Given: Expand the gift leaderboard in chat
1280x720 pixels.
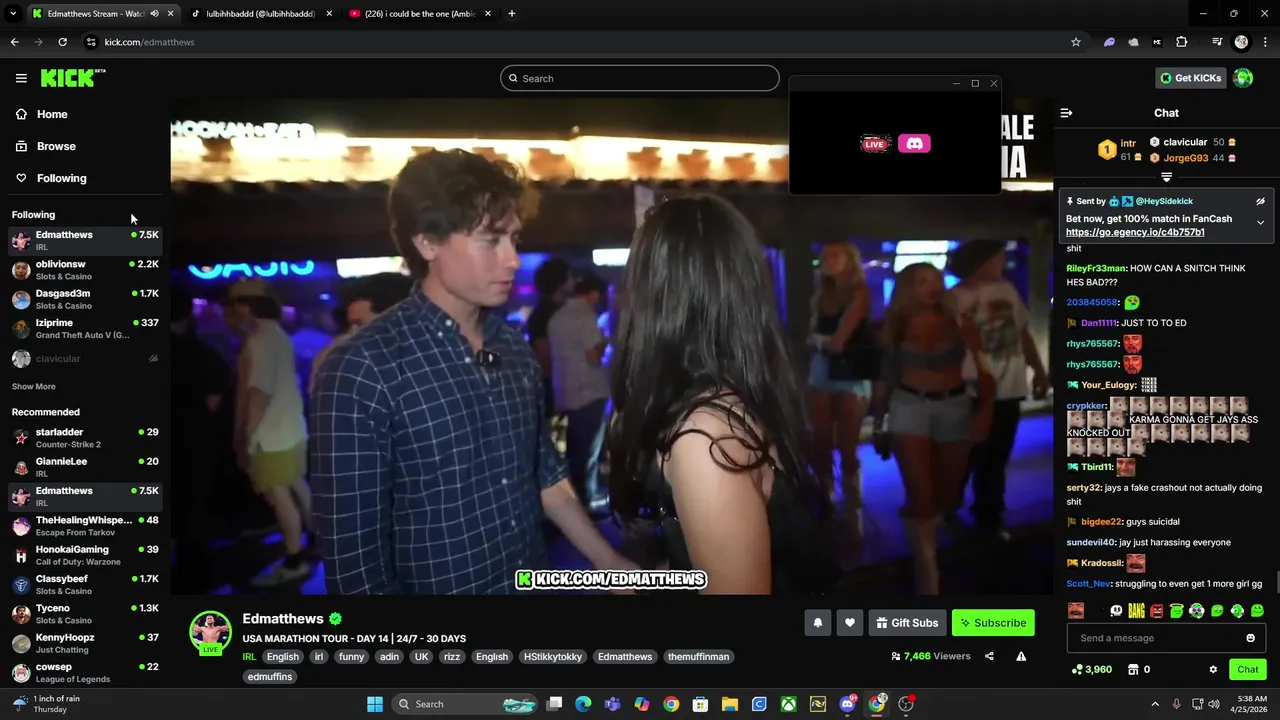Looking at the screenshot, I should coord(1166,177).
